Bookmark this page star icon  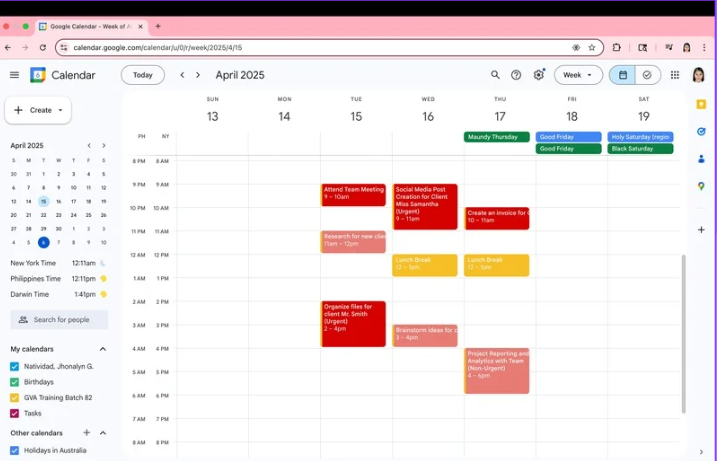592,48
